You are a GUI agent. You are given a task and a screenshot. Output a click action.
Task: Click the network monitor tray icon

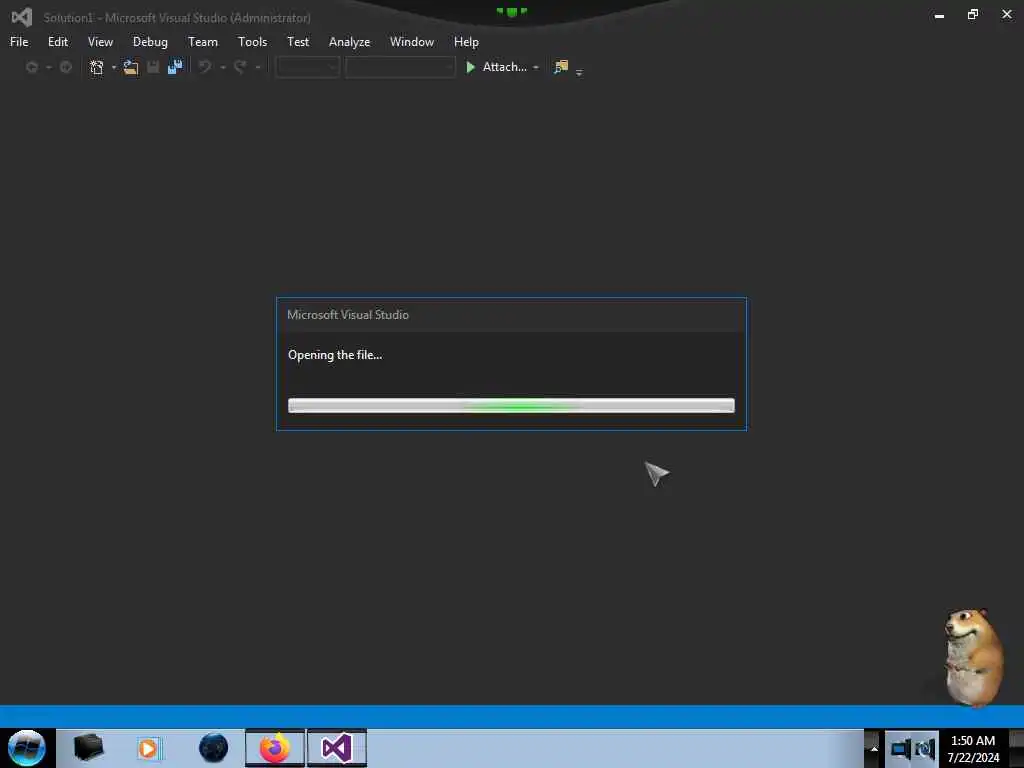click(x=900, y=748)
